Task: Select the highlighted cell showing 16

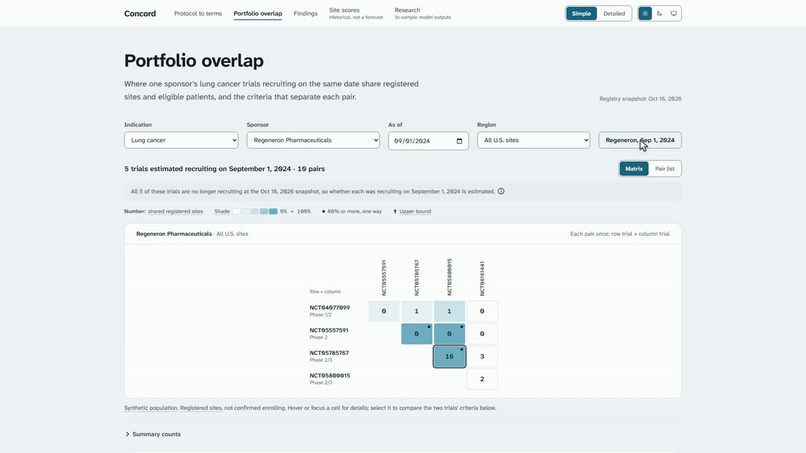Action: [449, 356]
